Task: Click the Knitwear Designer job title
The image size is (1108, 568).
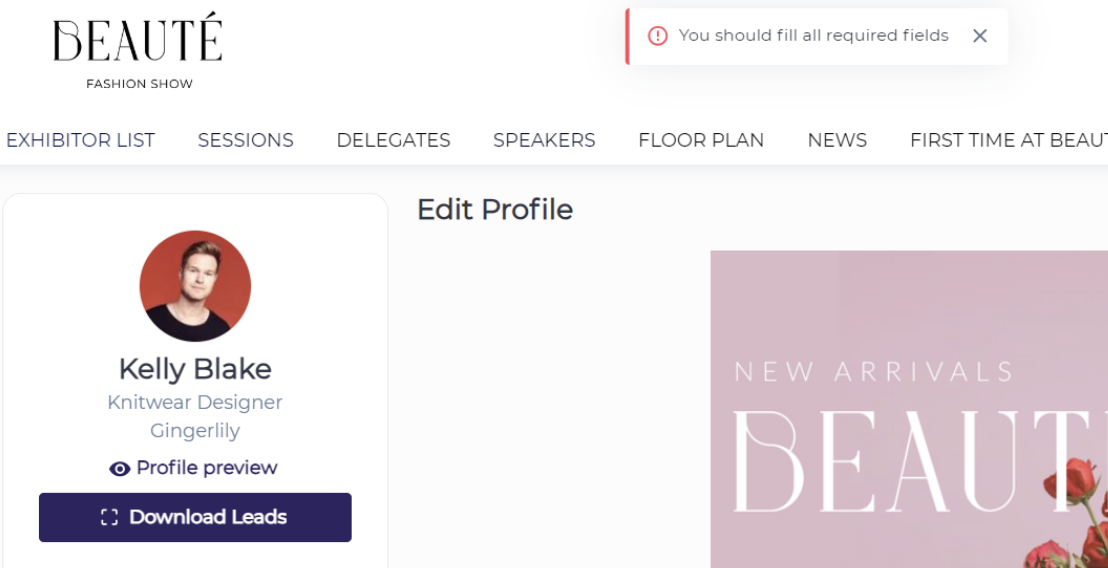Action: [195, 402]
